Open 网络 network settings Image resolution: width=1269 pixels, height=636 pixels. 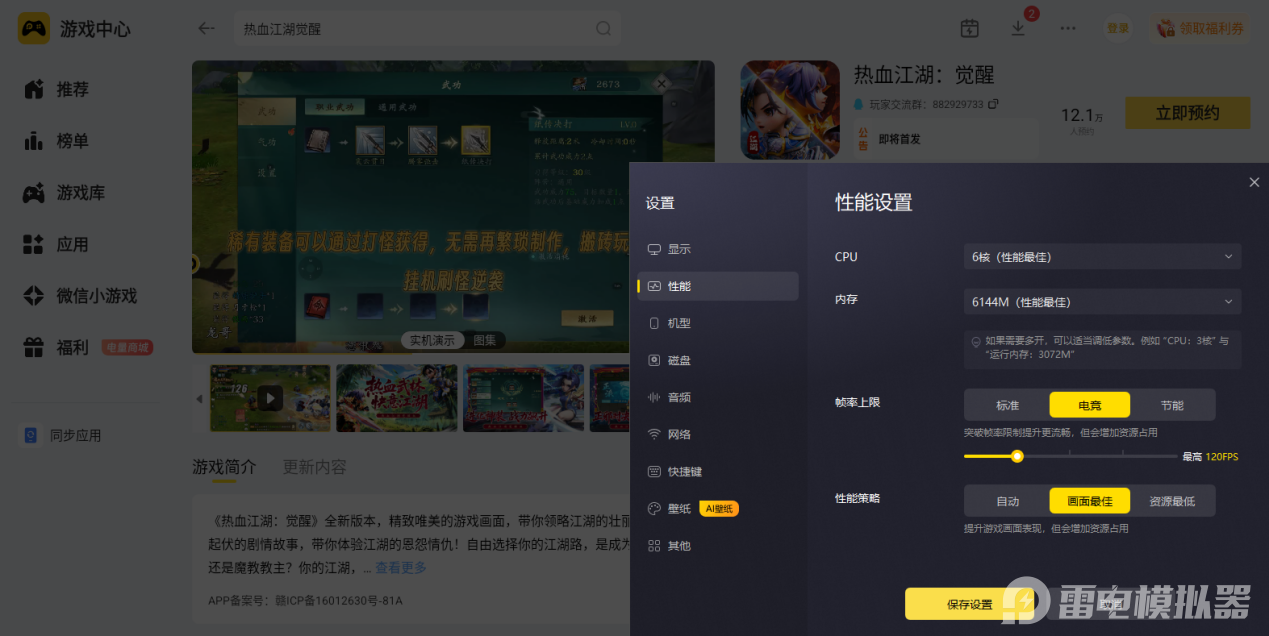pos(717,434)
